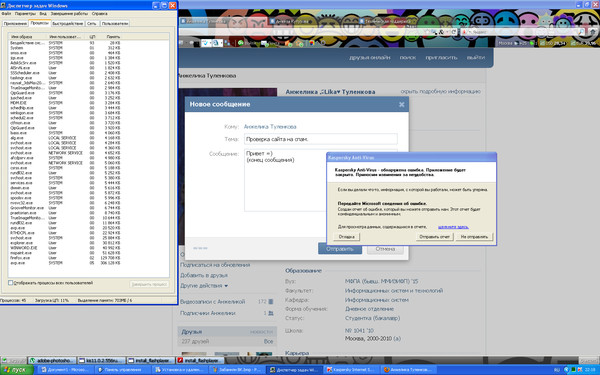600x375 pixels.
Task: Click Информационных систем и технологий faculty link
Action: (x=394, y=291)
